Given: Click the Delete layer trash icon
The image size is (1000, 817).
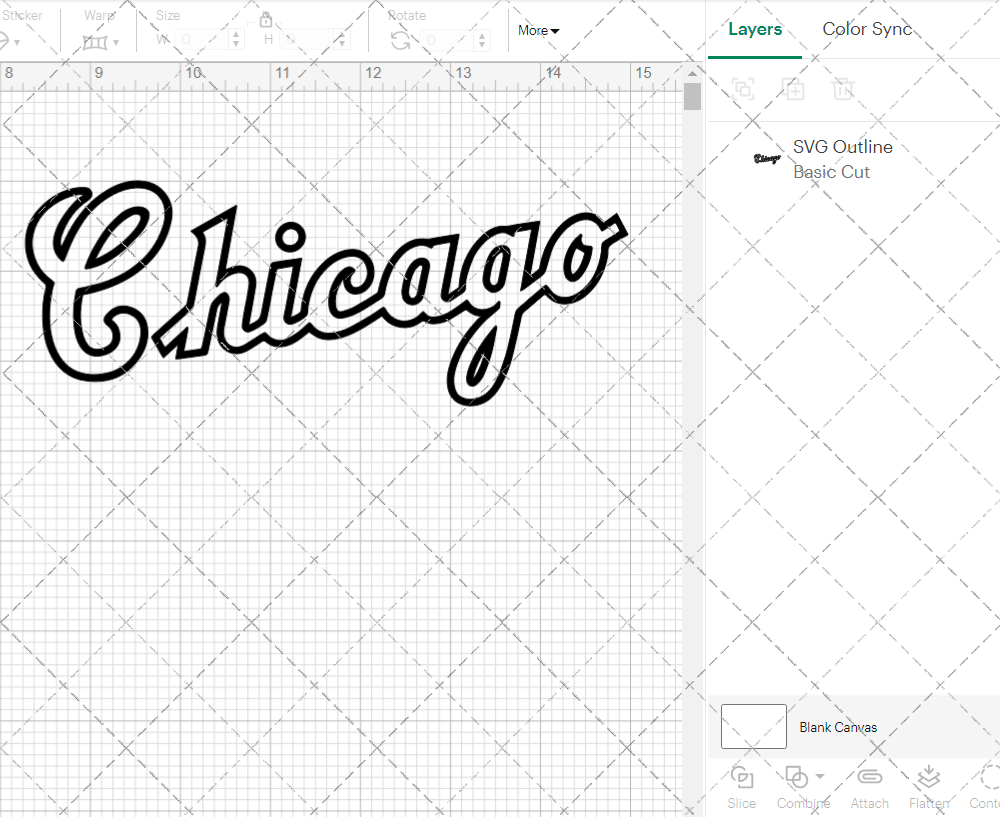Looking at the screenshot, I should 842,89.
